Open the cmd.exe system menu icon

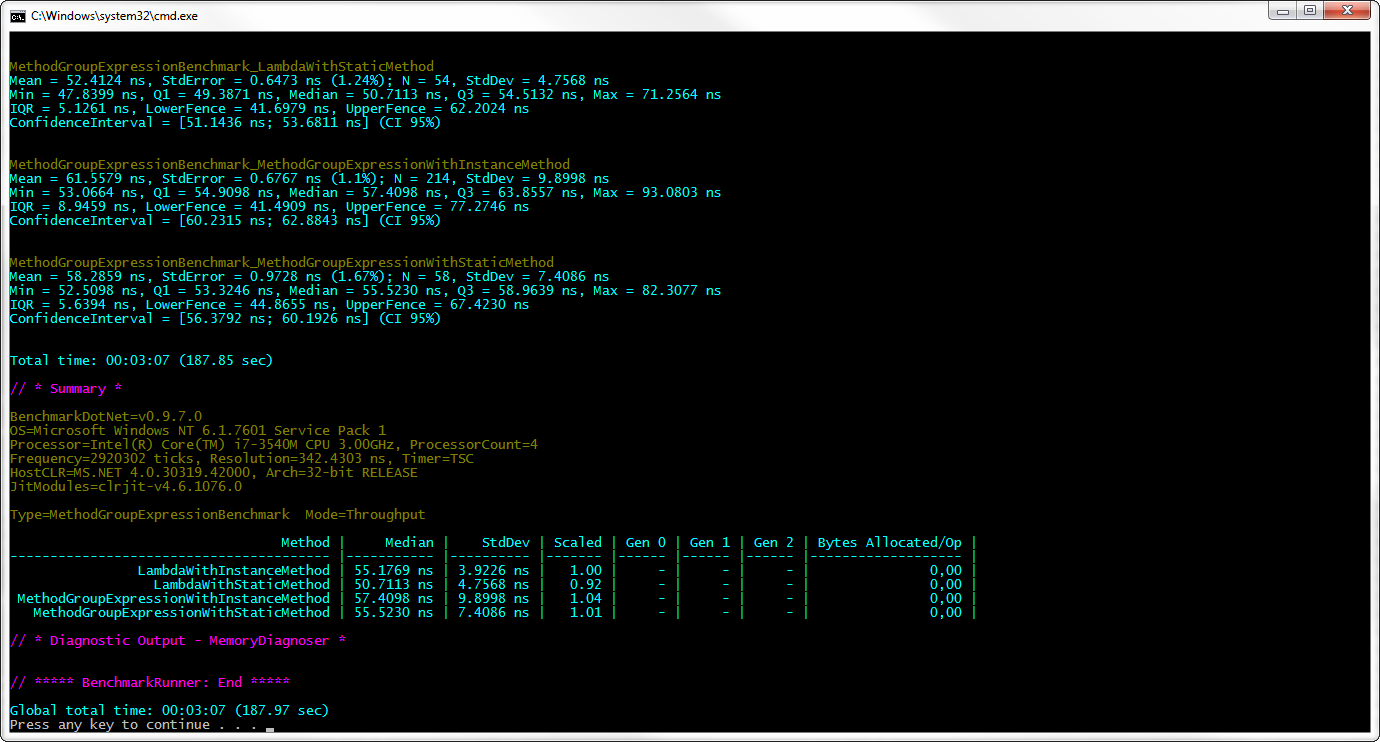point(18,15)
